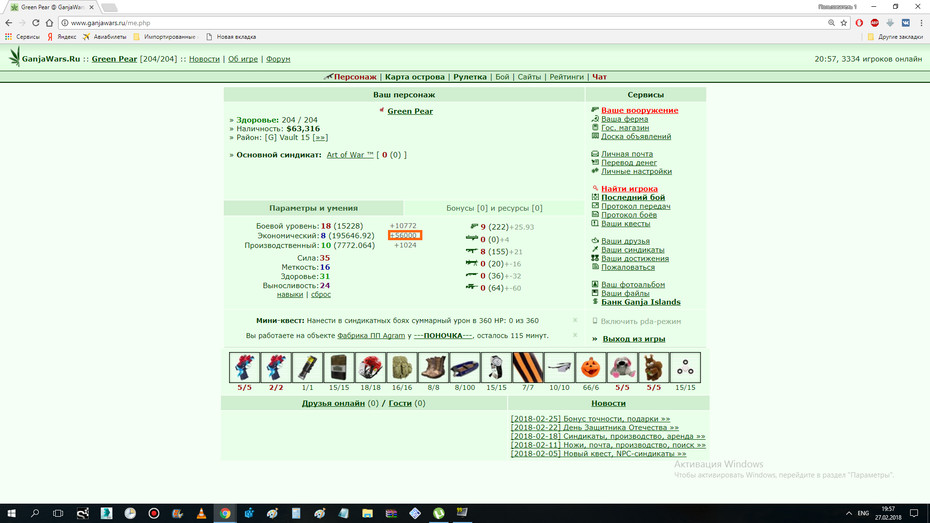Launch VLC from the taskbar
The image size is (930, 523).
coord(201,513)
